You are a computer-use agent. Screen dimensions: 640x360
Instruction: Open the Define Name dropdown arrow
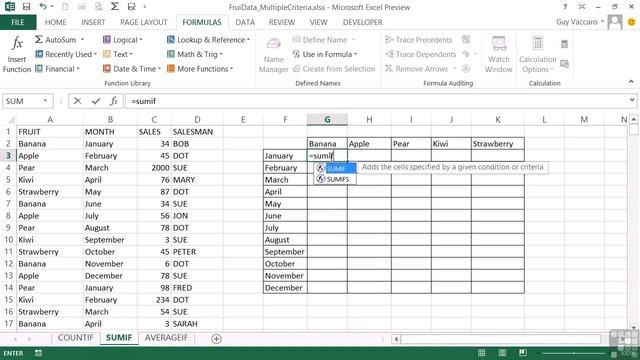pyautogui.click(x=353, y=40)
